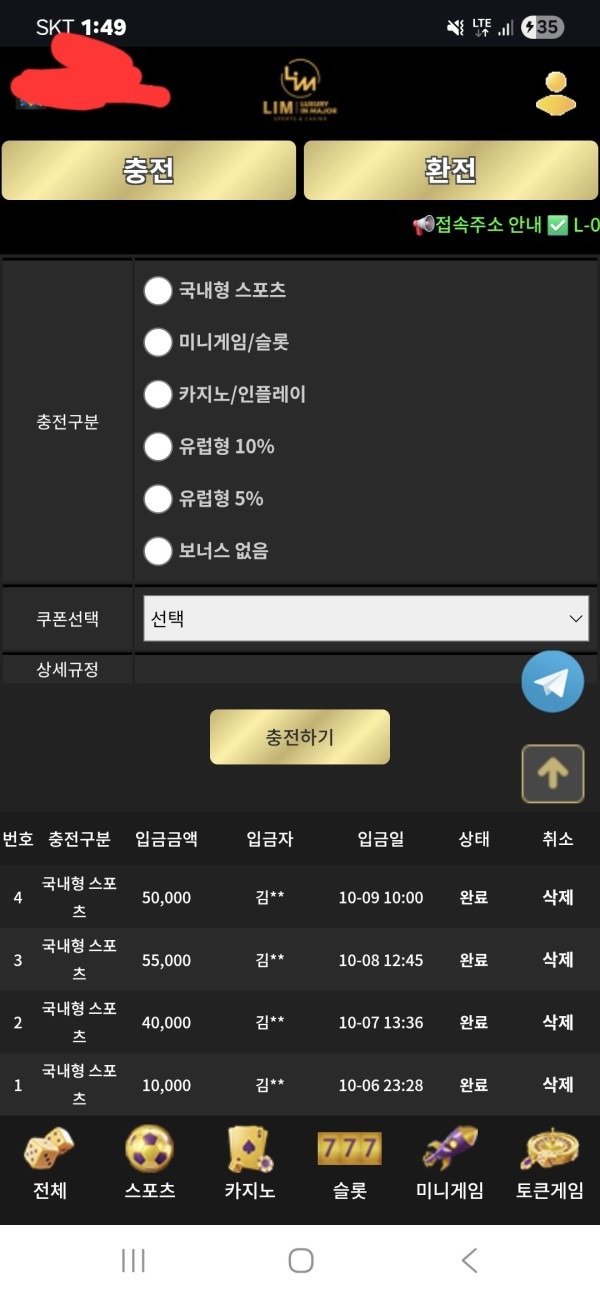600x1300 pixels.
Task: Open the 카지노 card games icon
Action: (247, 1155)
